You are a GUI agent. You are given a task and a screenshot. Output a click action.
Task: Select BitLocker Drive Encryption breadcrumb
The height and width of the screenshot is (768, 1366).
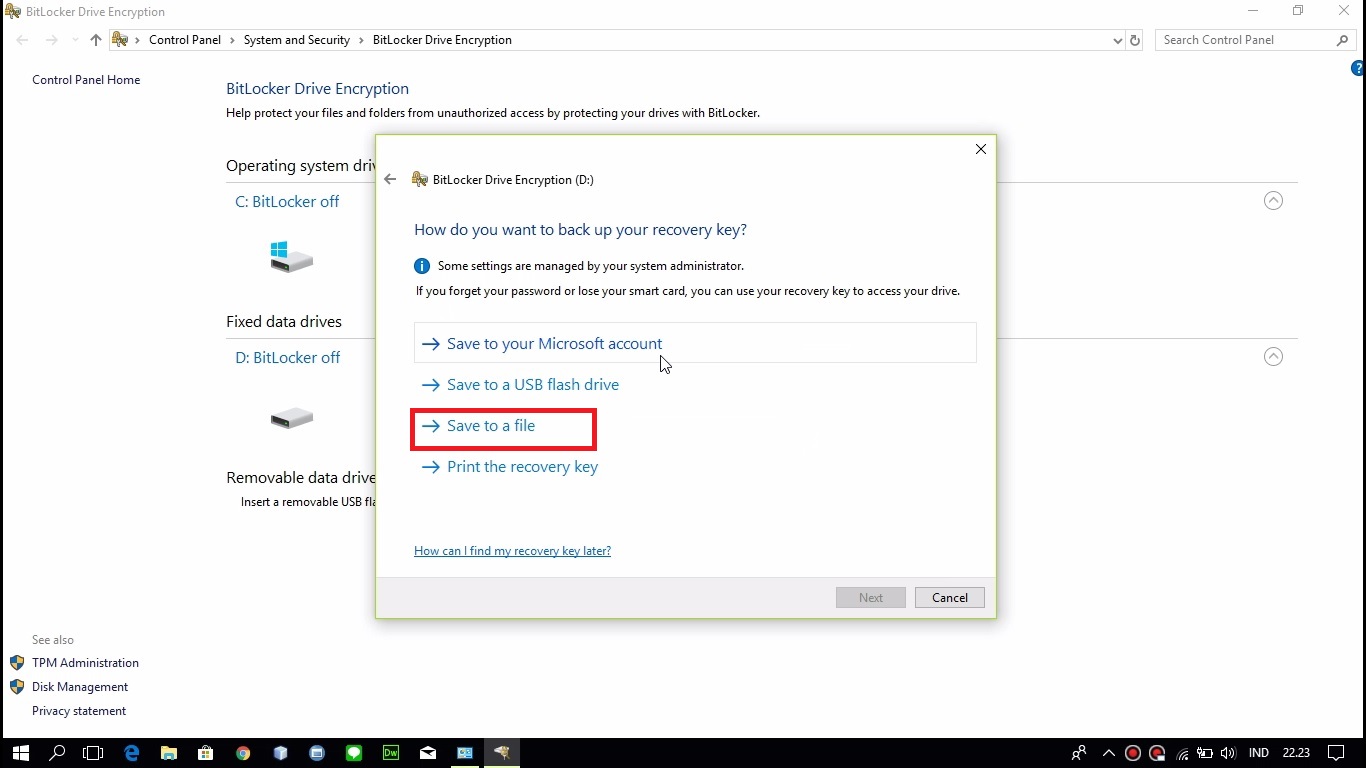click(x=442, y=40)
